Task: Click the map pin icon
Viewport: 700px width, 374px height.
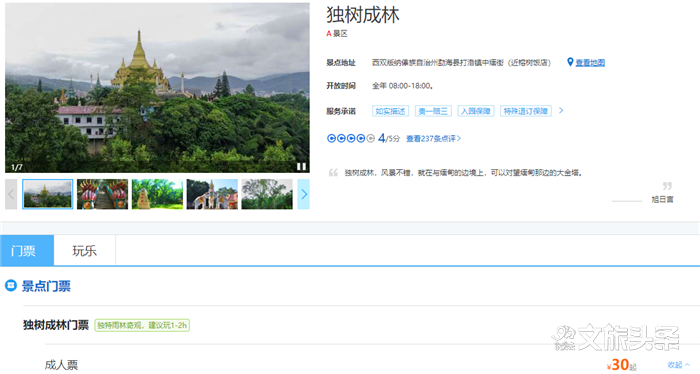Action: coord(570,62)
